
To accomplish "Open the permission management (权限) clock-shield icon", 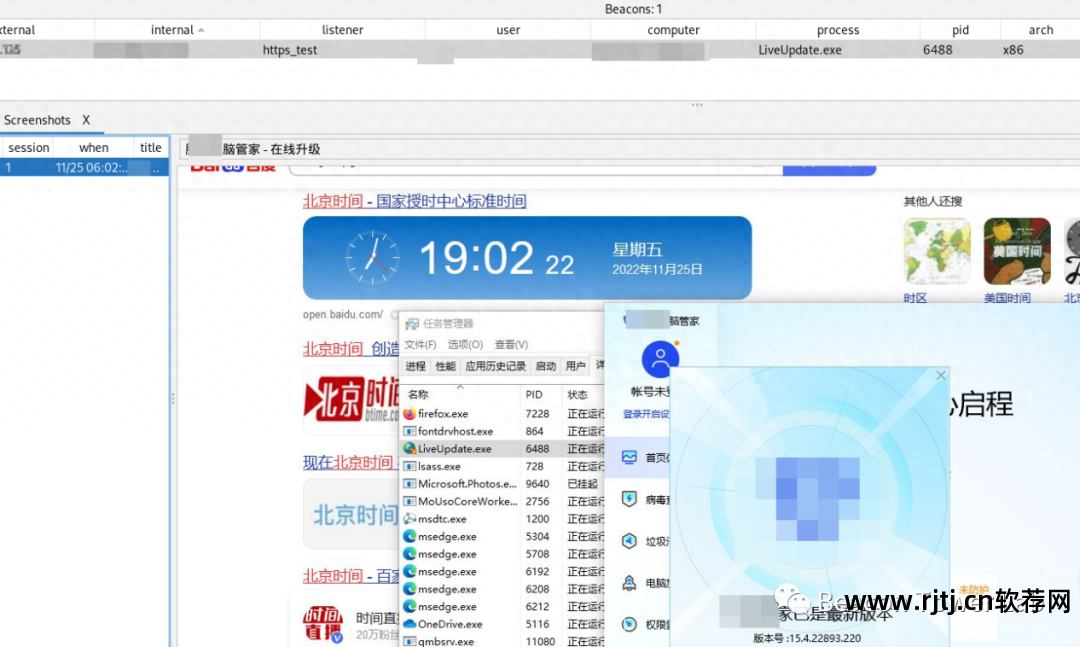I will point(628,622).
